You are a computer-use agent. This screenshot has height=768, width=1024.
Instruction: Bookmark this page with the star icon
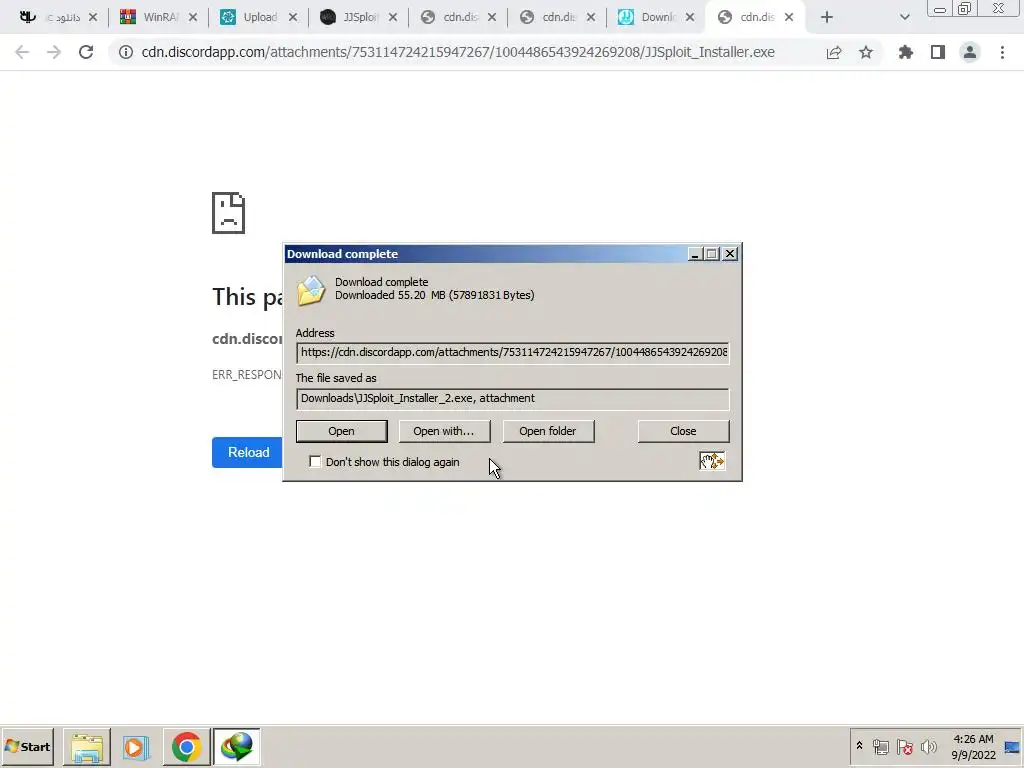[x=866, y=52]
